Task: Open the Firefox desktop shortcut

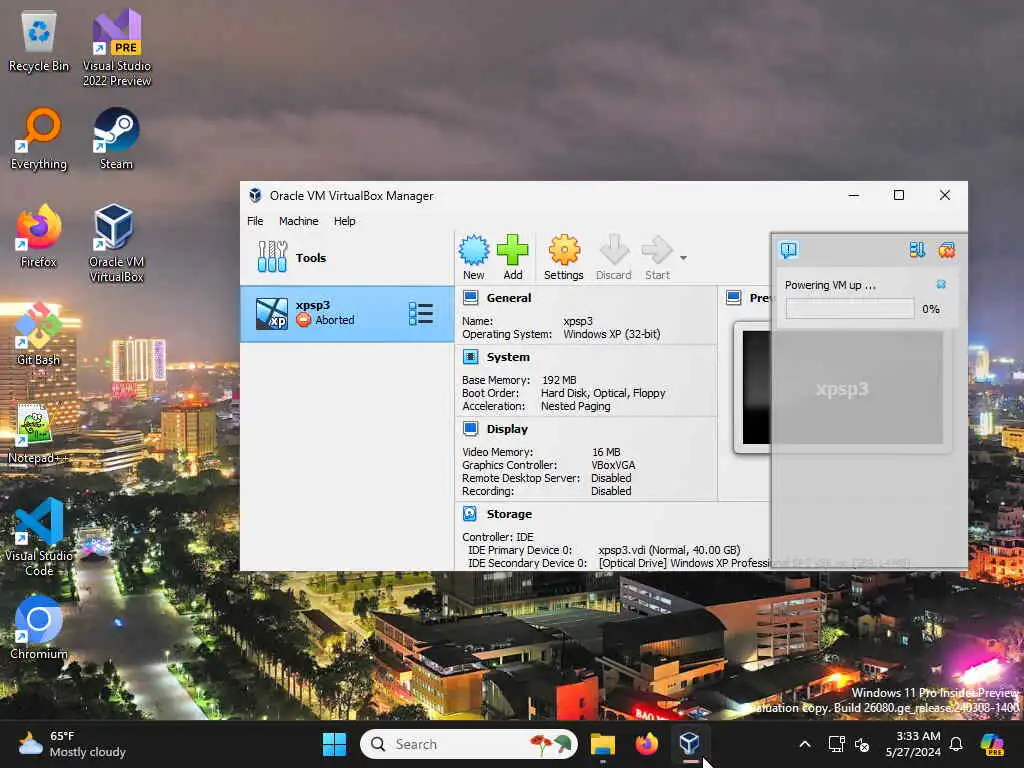Action: click(x=39, y=237)
